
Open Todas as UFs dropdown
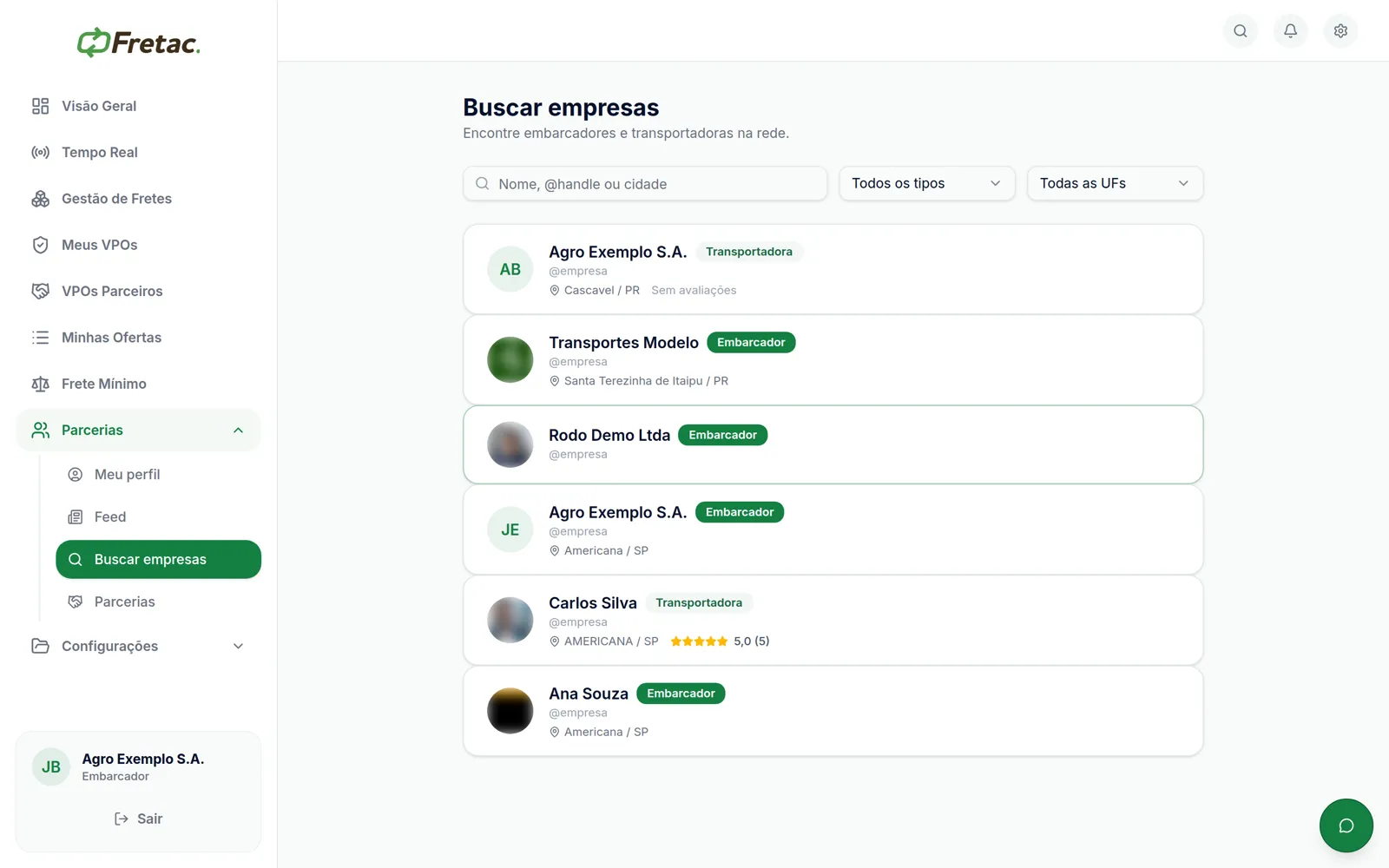click(1115, 183)
